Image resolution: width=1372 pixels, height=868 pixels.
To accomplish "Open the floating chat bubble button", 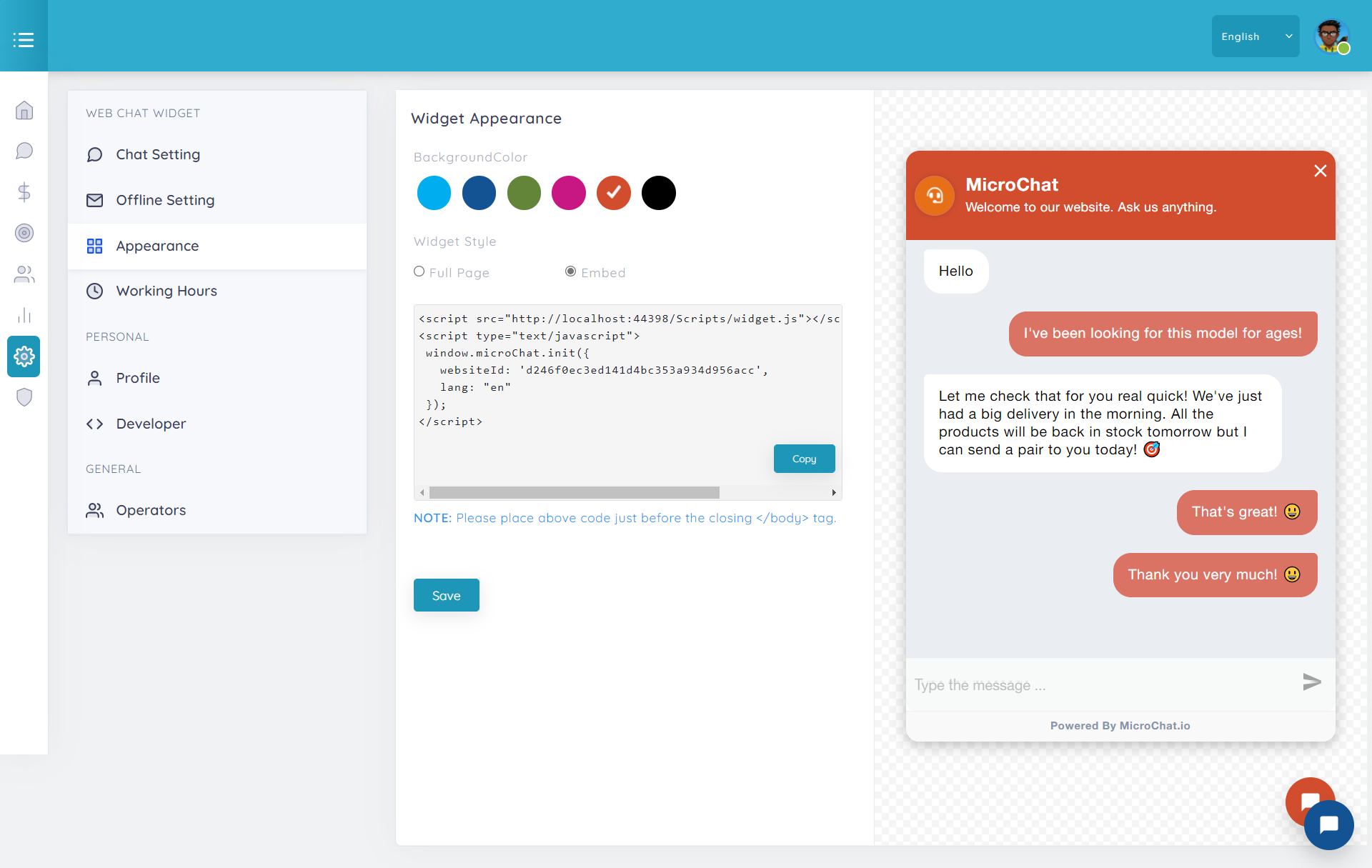I will tap(1328, 824).
